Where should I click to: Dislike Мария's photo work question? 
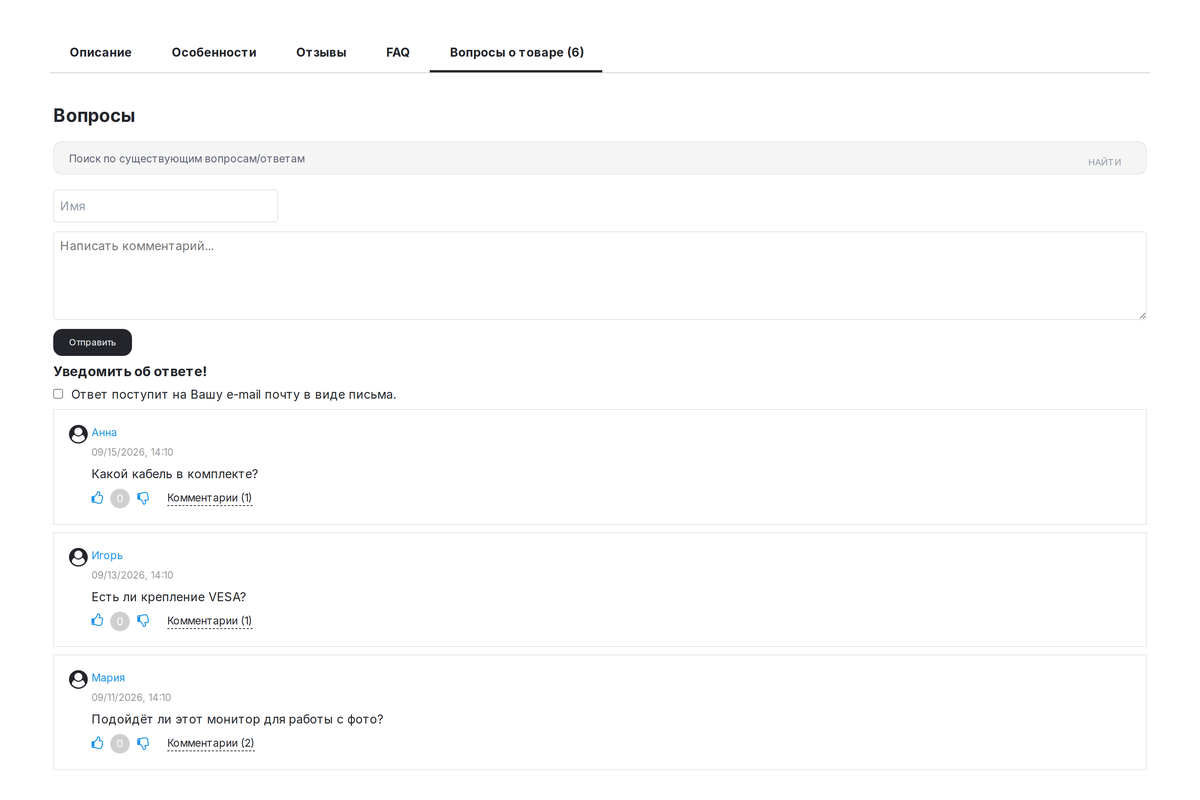pyautogui.click(x=143, y=743)
